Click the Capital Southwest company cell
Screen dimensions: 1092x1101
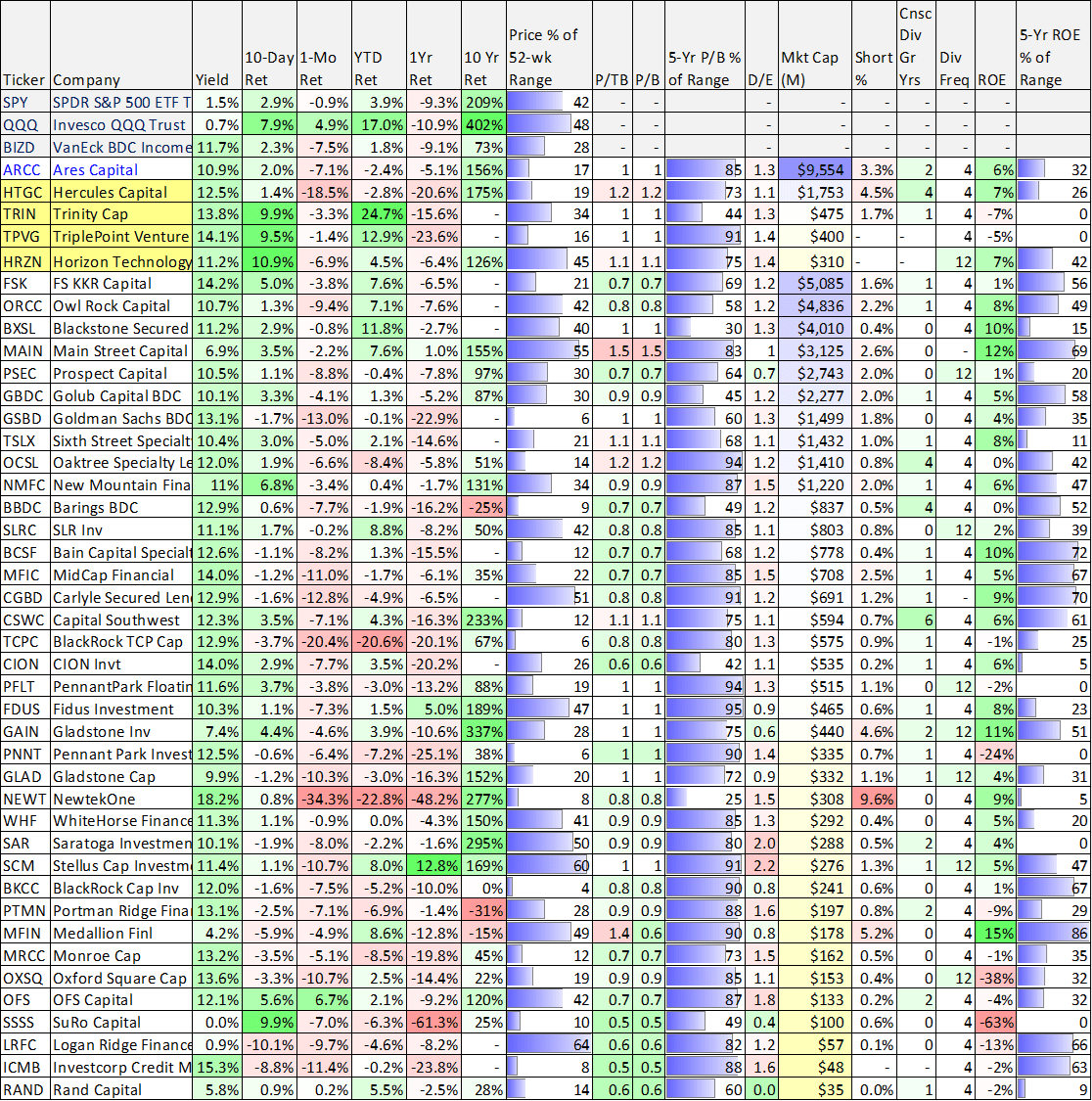(x=120, y=620)
